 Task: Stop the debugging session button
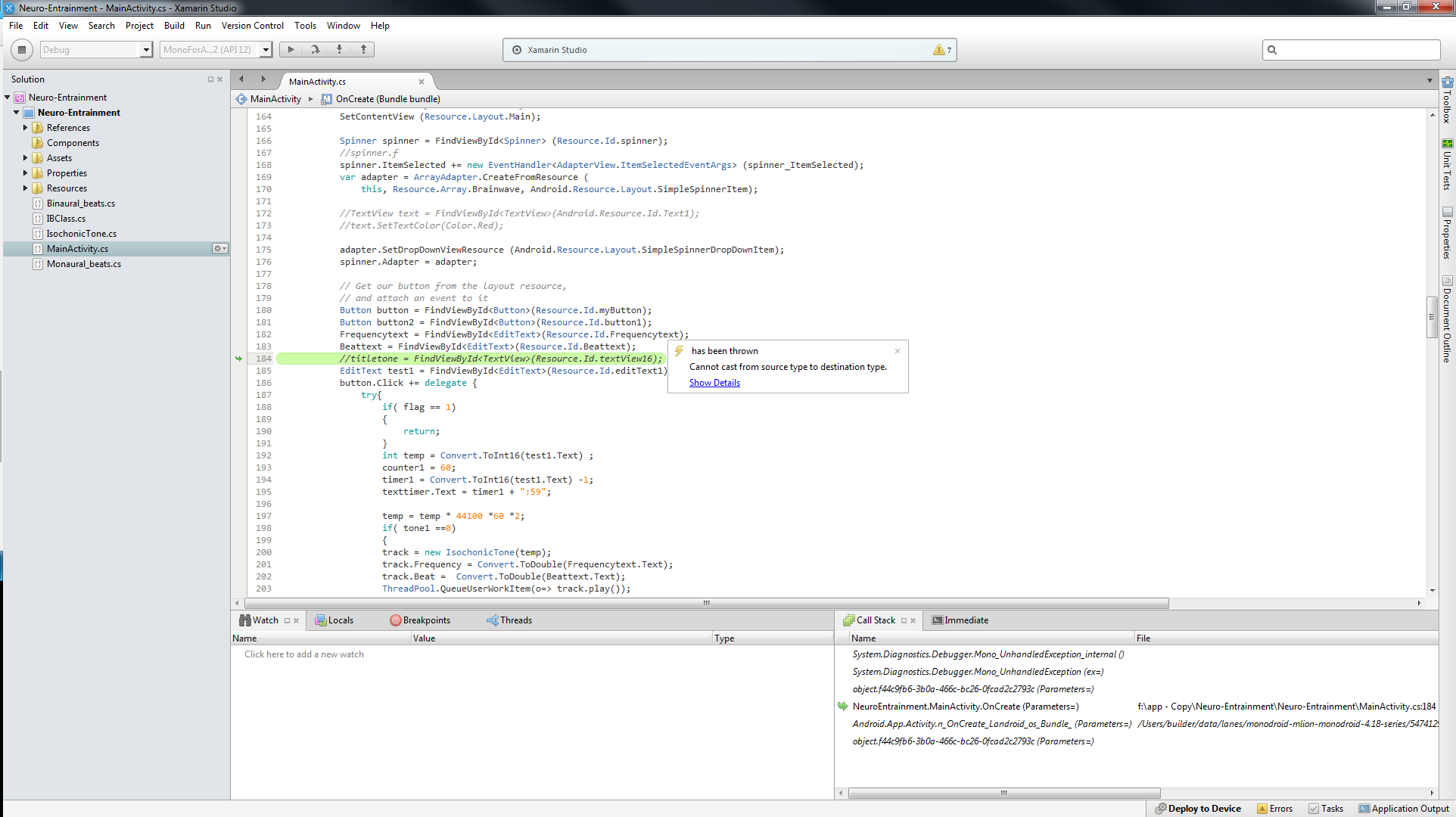pos(22,50)
